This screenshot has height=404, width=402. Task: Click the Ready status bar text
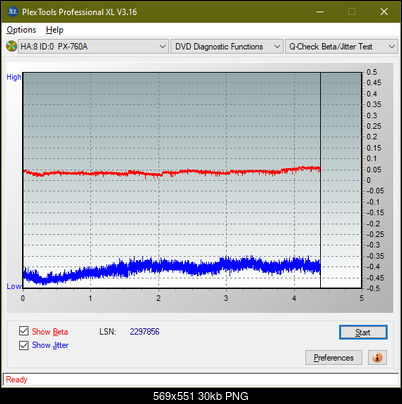pyautogui.click(x=16, y=380)
